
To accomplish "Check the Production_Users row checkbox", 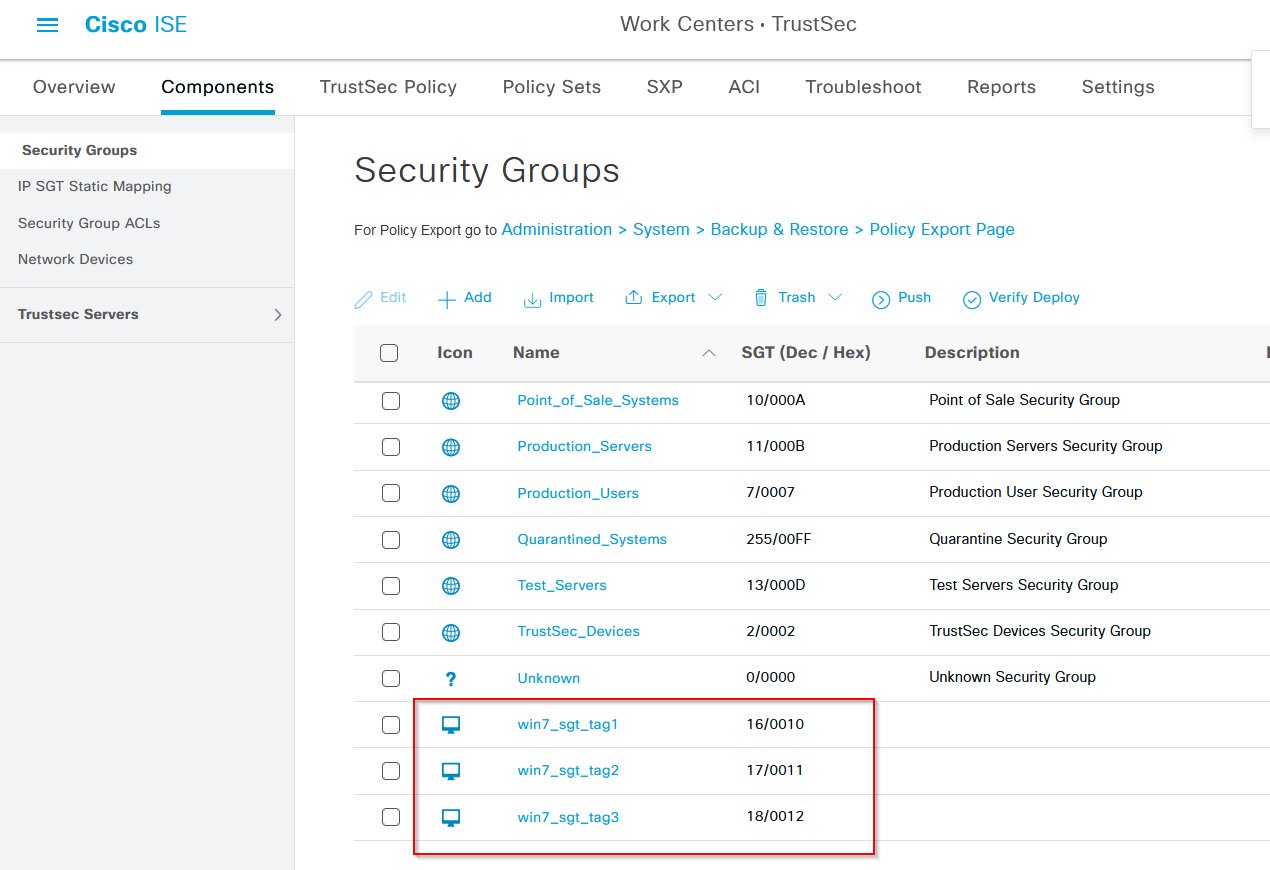I will coord(391,493).
